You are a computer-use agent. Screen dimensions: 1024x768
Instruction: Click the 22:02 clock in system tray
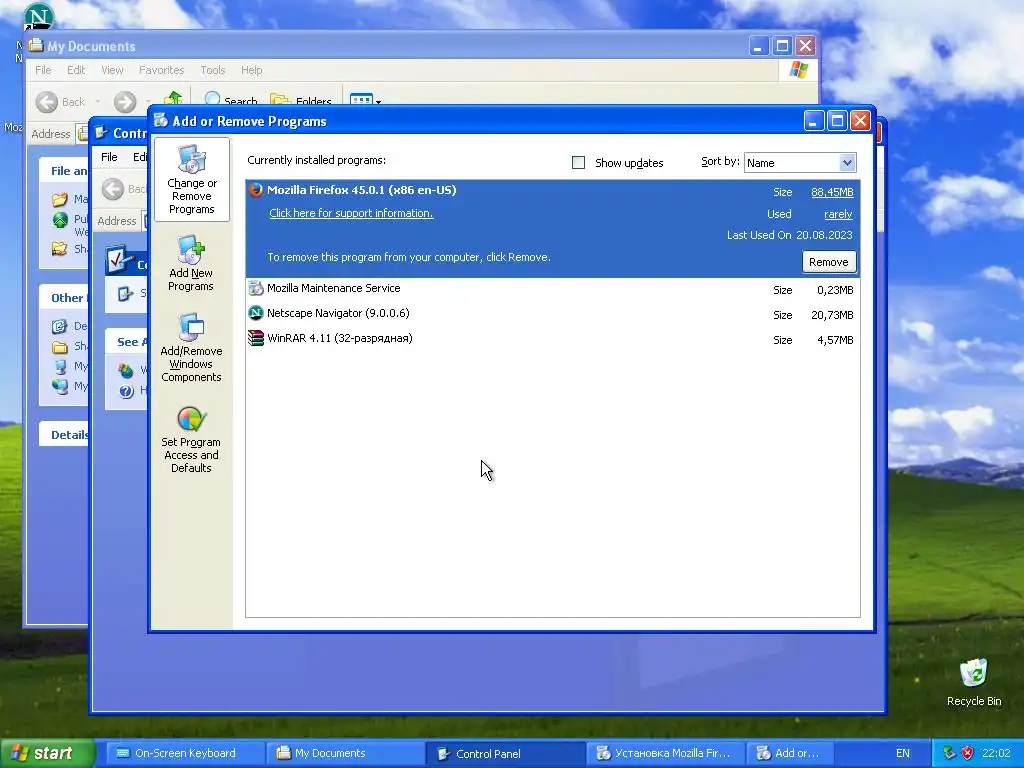tap(996, 753)
